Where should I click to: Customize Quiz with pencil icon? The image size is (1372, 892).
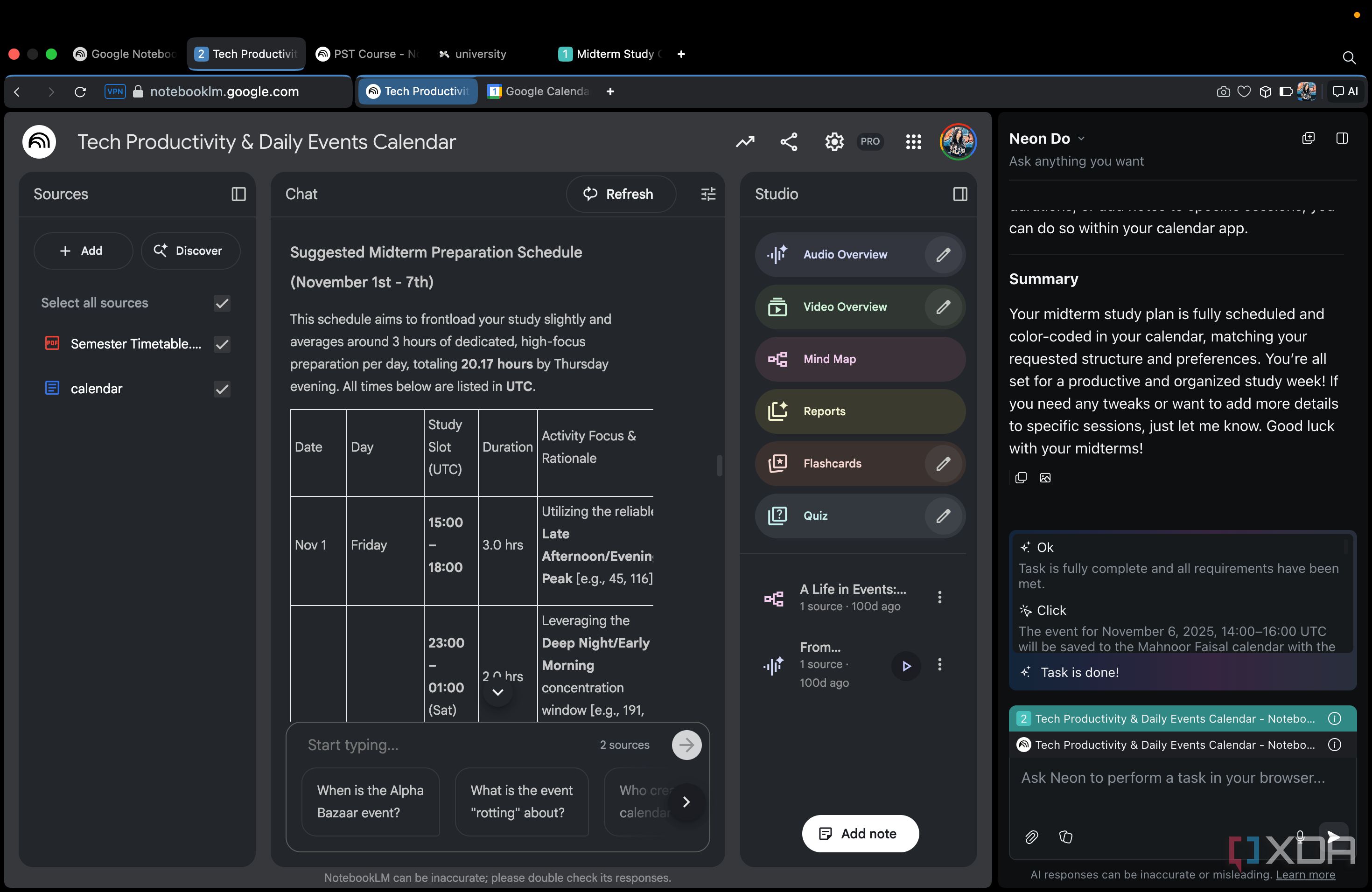tap(943, 516)
